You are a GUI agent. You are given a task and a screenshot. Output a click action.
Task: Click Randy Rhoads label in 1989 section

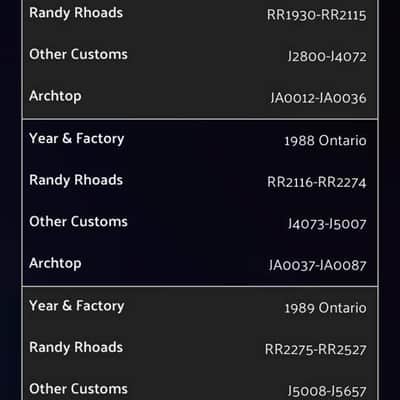tap(76, 348)
